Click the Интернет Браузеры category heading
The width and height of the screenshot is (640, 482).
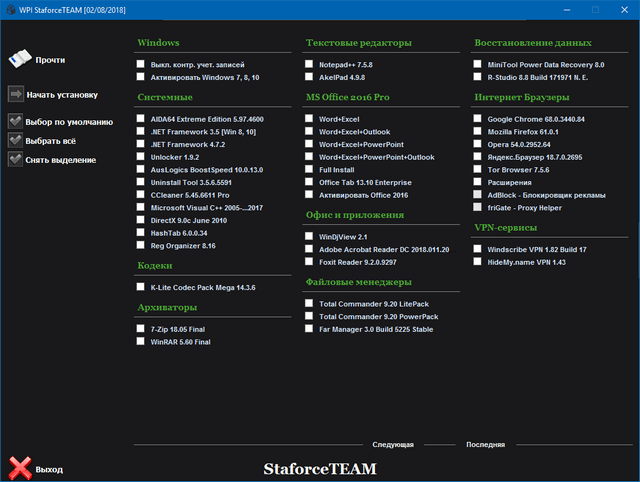click(522, 97)
